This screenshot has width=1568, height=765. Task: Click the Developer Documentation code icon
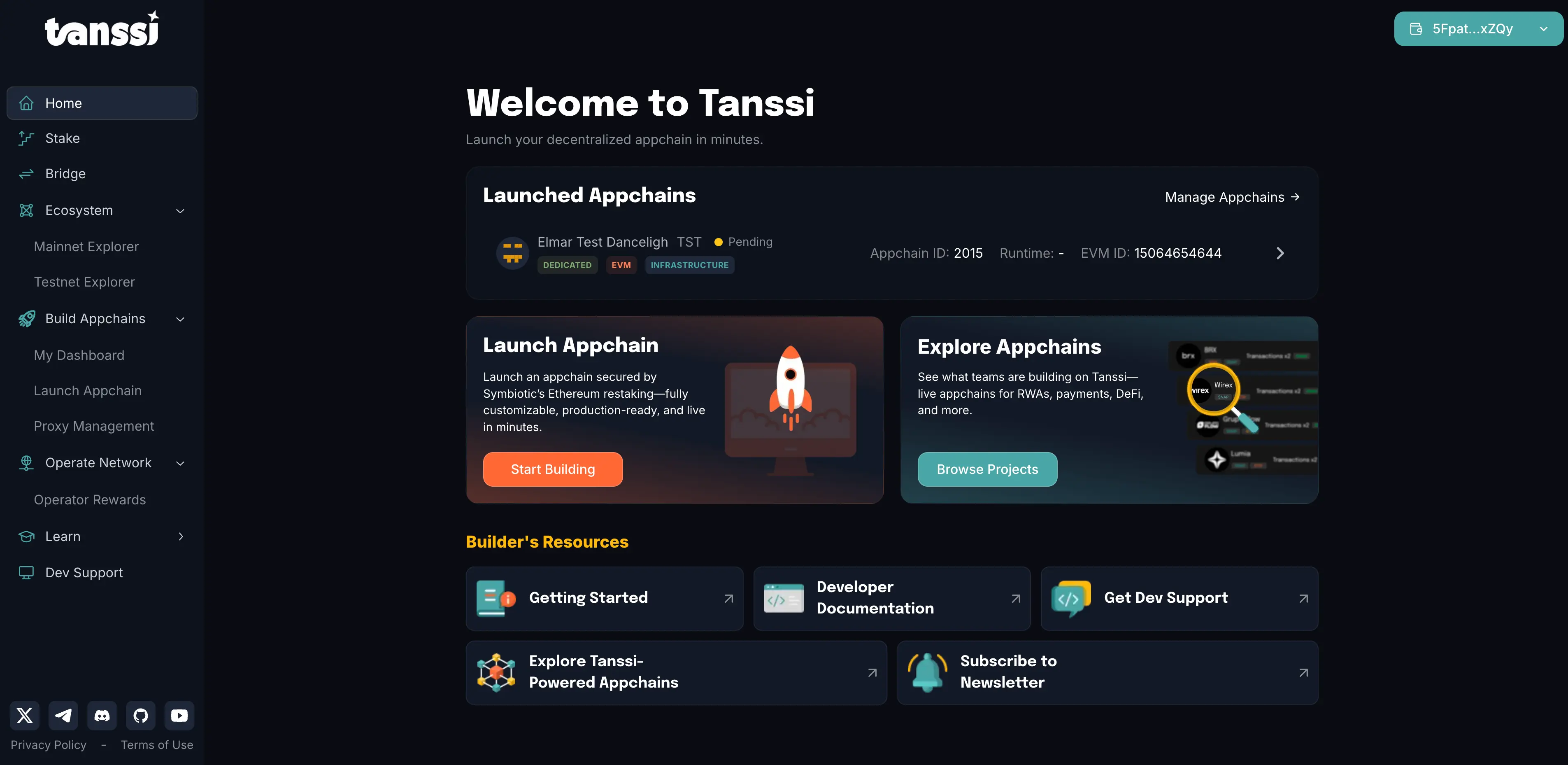(784, 599)
